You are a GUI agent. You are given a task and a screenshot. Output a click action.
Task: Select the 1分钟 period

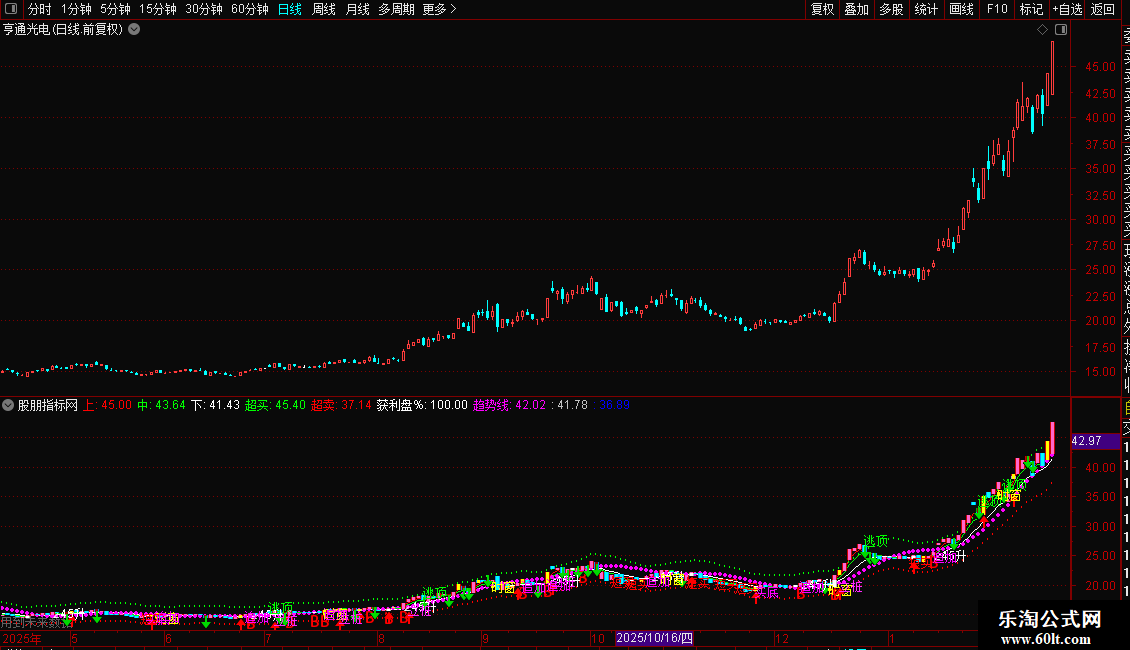pos(76,9)
